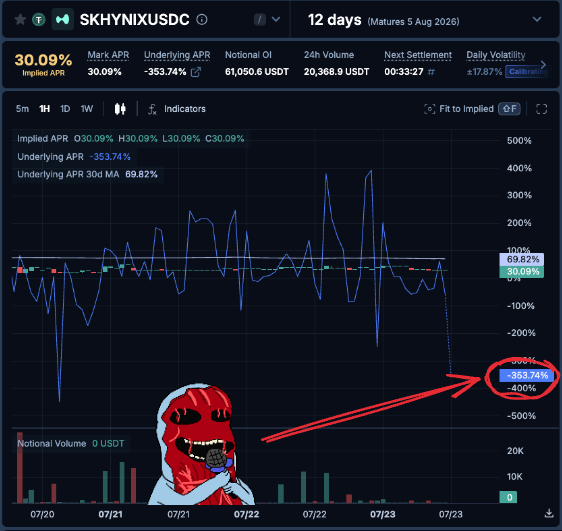Viewport: 562px width, 531px height.
Task: Change chart type via candlestick icon
Action: (x=120, y=109)
